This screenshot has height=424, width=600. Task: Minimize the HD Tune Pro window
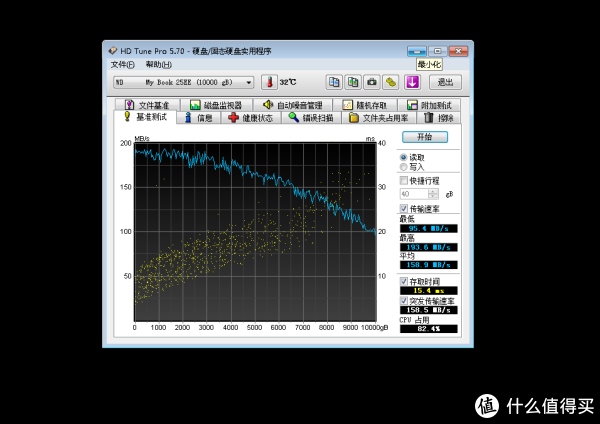point(417,51)
